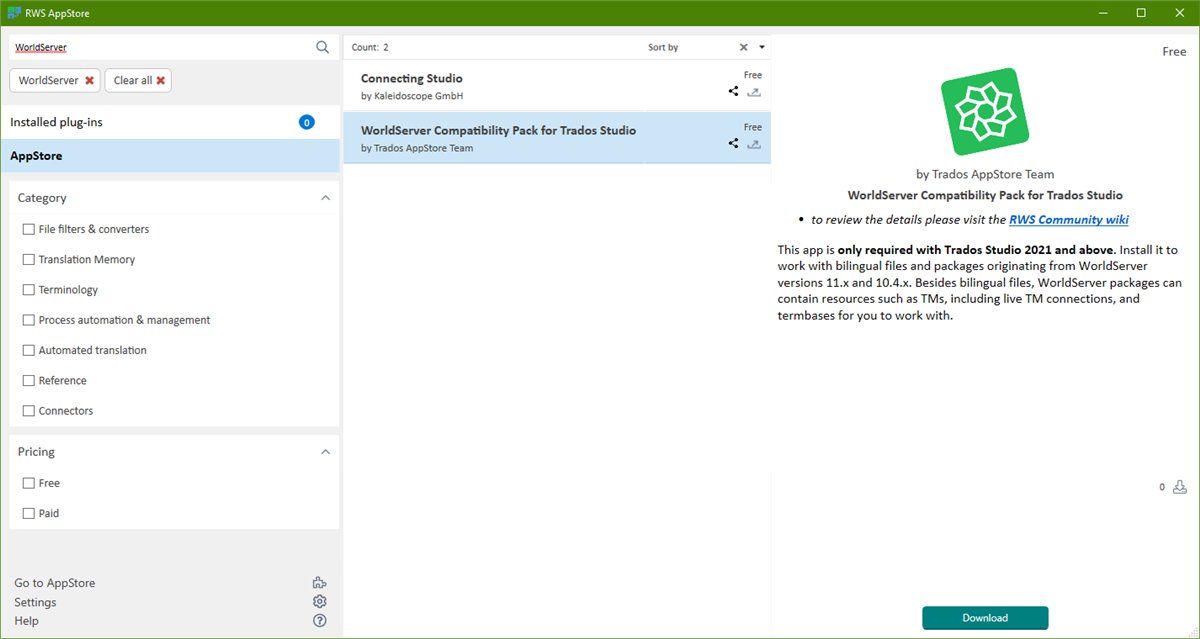Viewport: 1200px width, 639px height.
Task: Click the search magnifier icon
Action: pos(322,47)
